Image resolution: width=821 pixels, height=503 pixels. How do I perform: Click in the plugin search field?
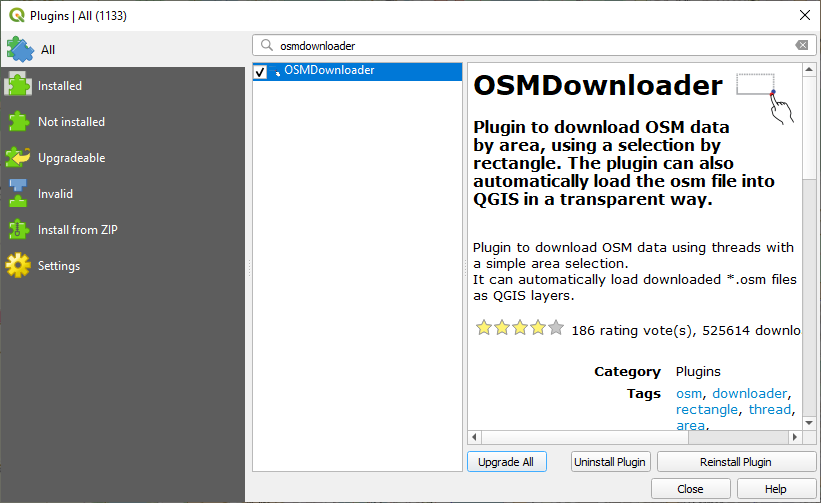point(534,46)
